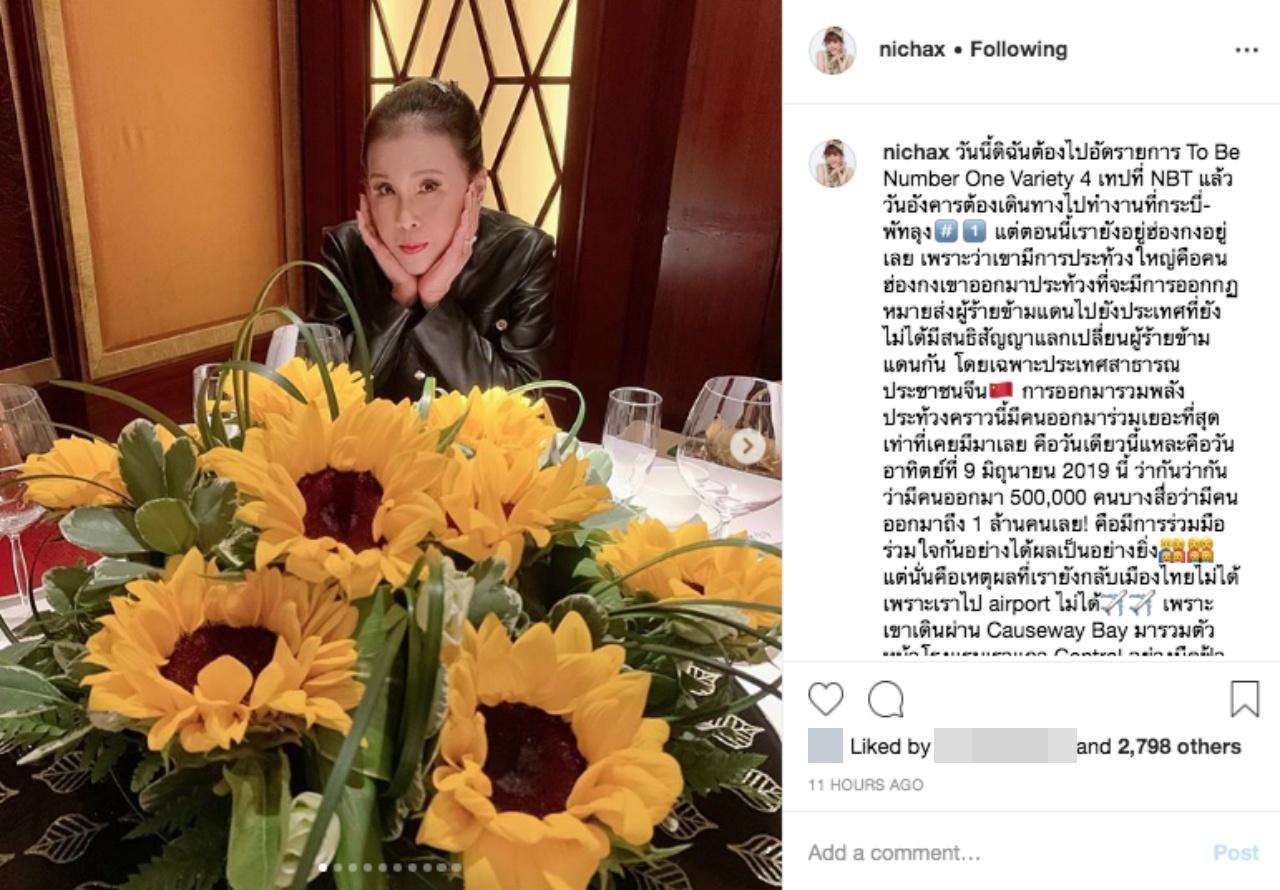Open comments with the speech bubble icon
The width and height of the screenshot is (1280, 890).
point(886,699)
